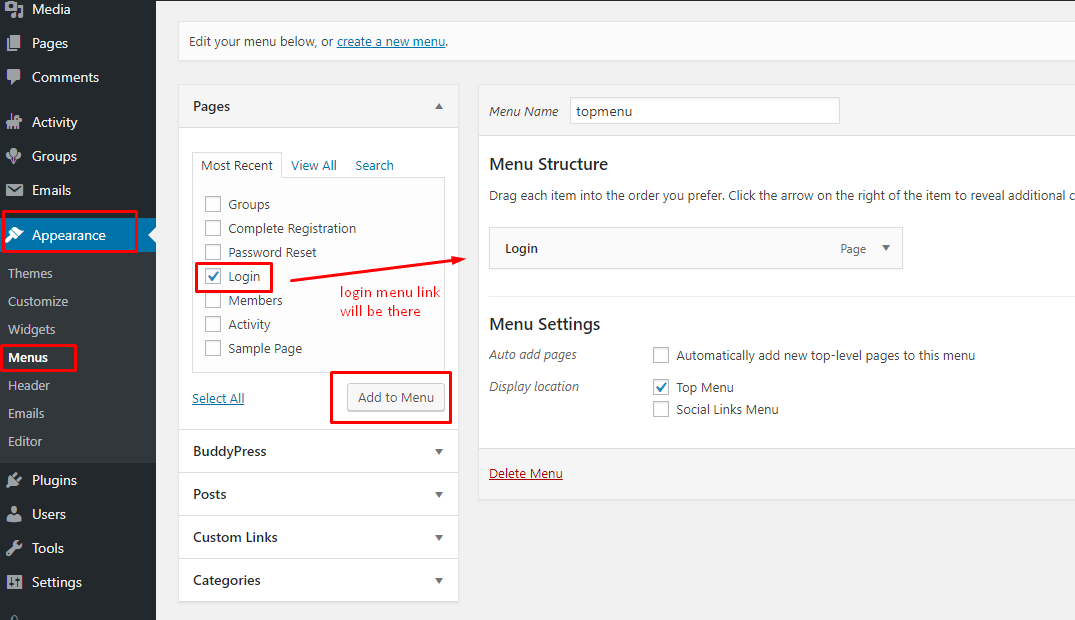Expand the Posts panel
Viewport: 1075px width, 620px height.
[439, 494]
